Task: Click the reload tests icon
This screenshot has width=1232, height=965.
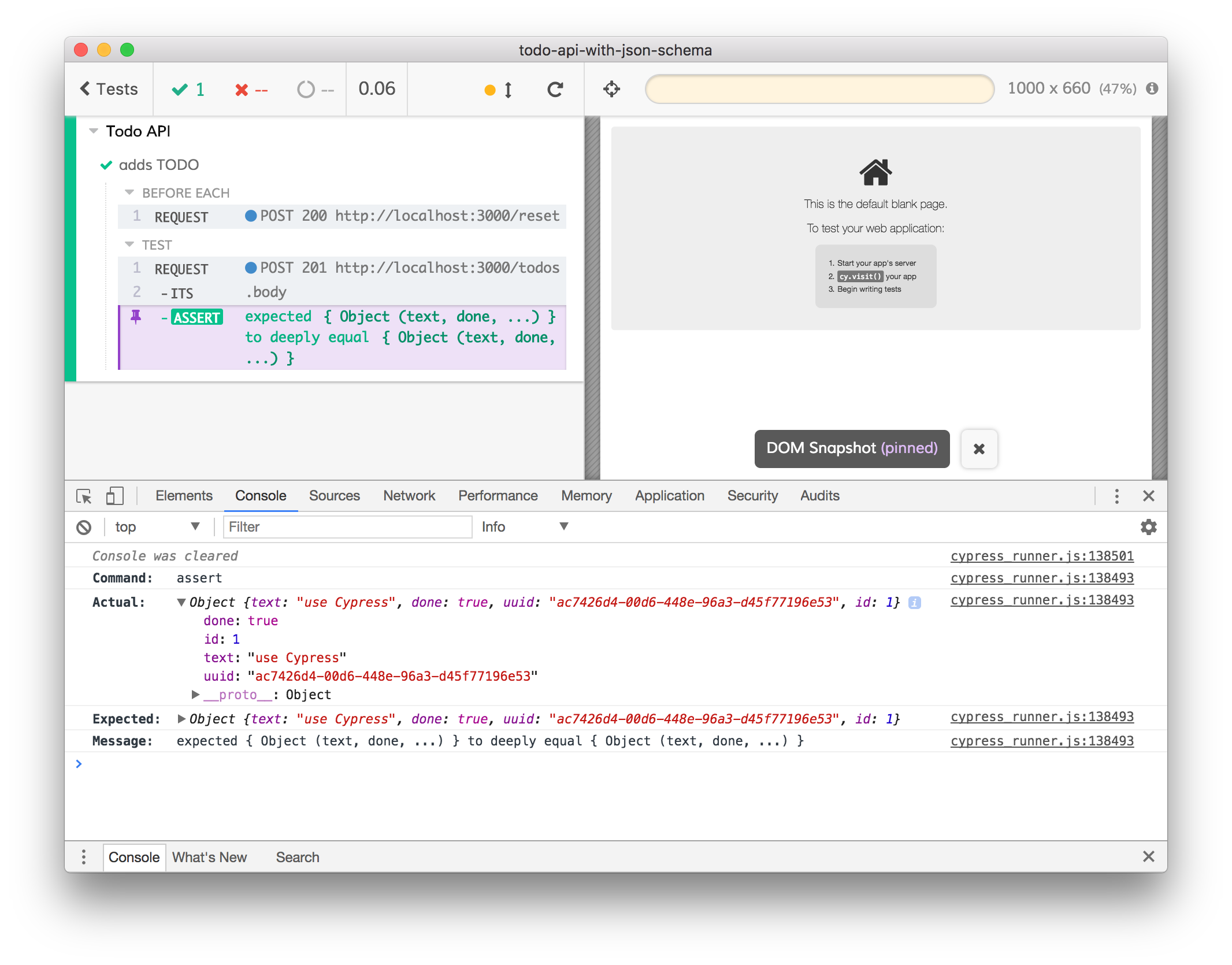Action: (x=555, y=89)
